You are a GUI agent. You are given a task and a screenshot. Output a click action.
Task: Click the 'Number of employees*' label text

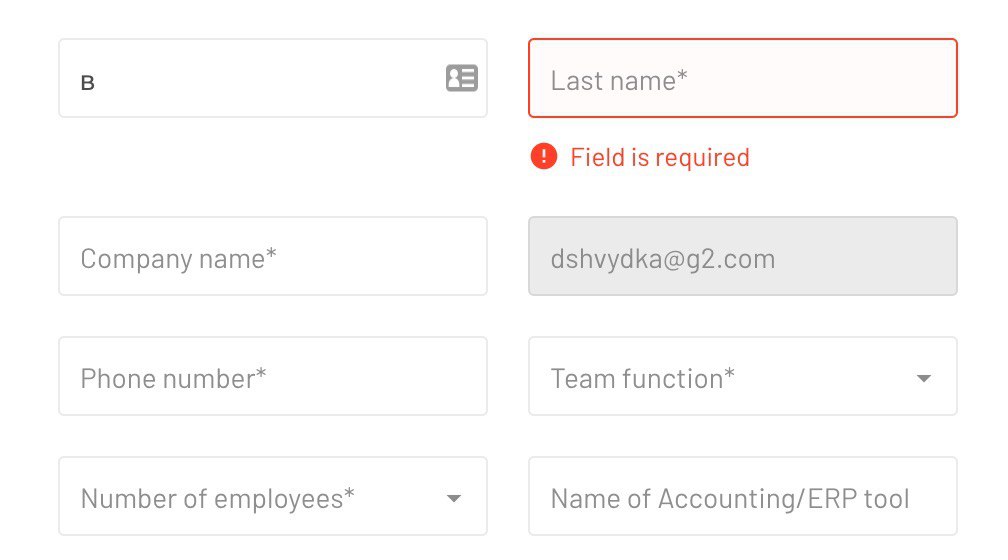[218, 499]
